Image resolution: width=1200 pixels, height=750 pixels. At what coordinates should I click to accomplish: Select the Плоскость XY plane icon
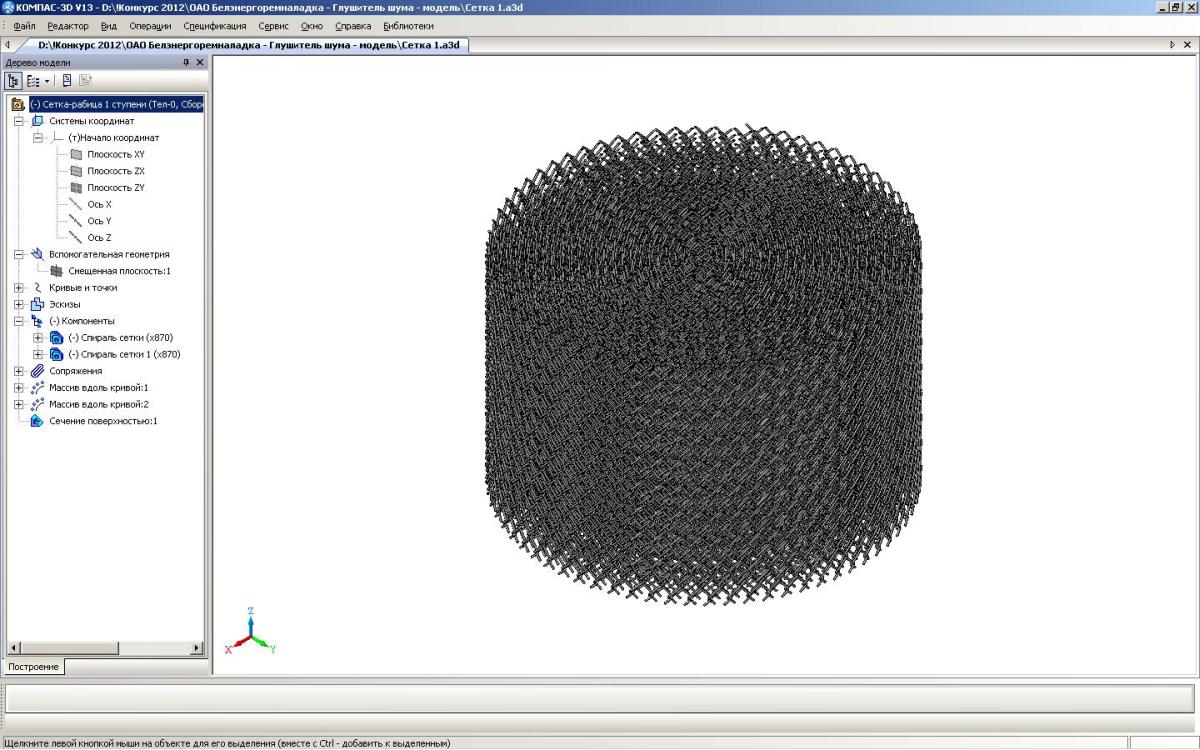pyautogui.click(x=76, y=154)
